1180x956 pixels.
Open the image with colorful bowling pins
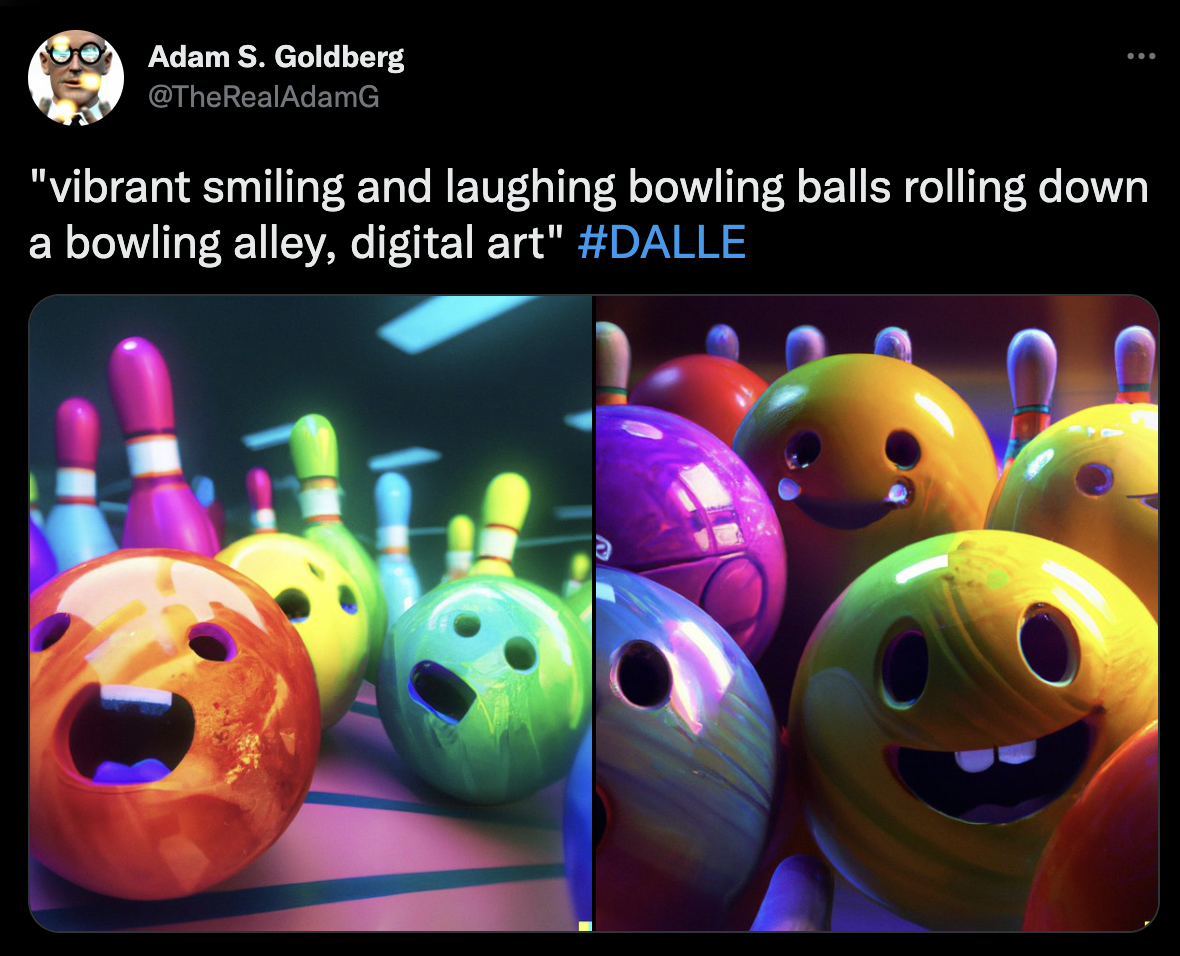point(310,613)
